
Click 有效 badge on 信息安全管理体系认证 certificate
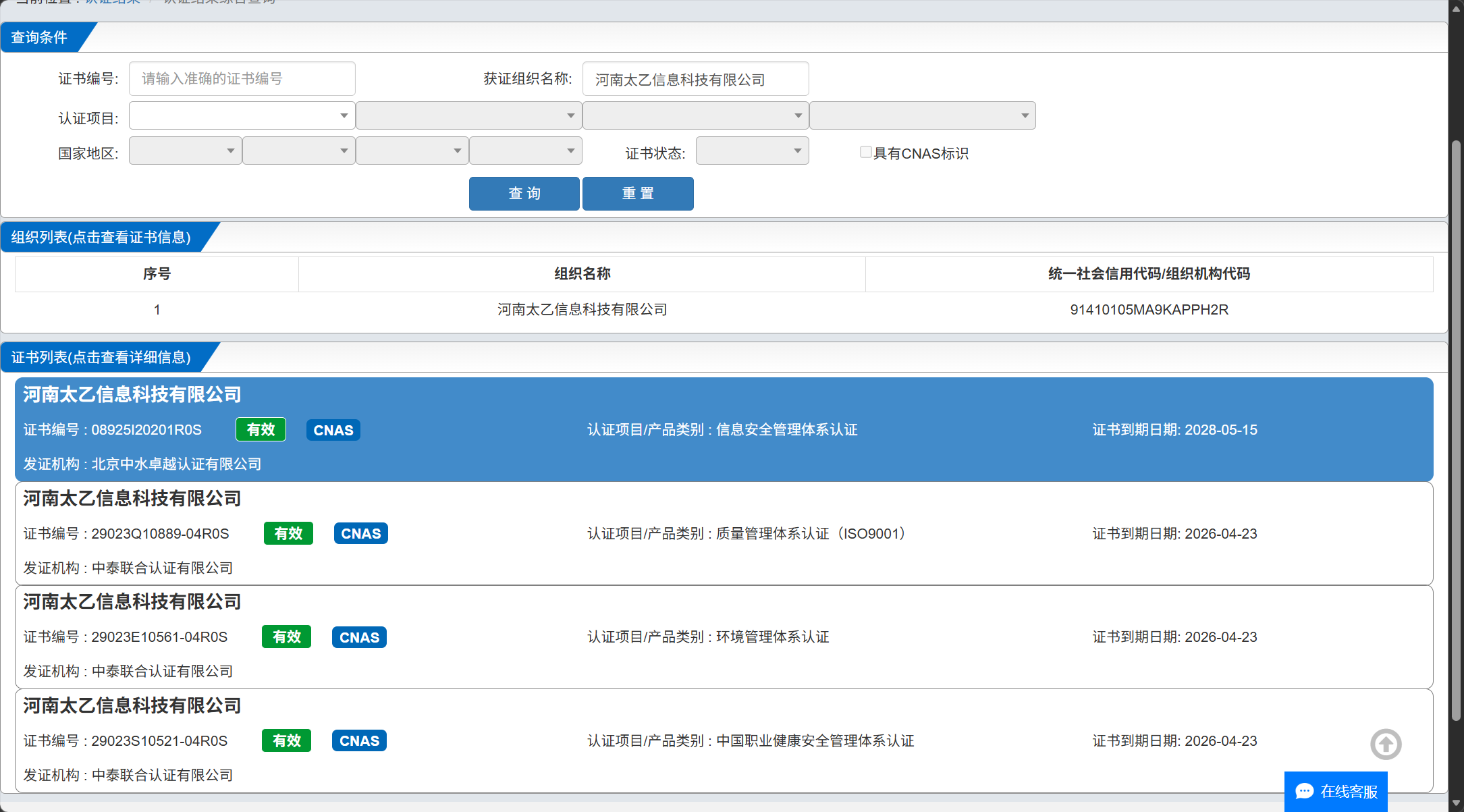click(261, 429)
